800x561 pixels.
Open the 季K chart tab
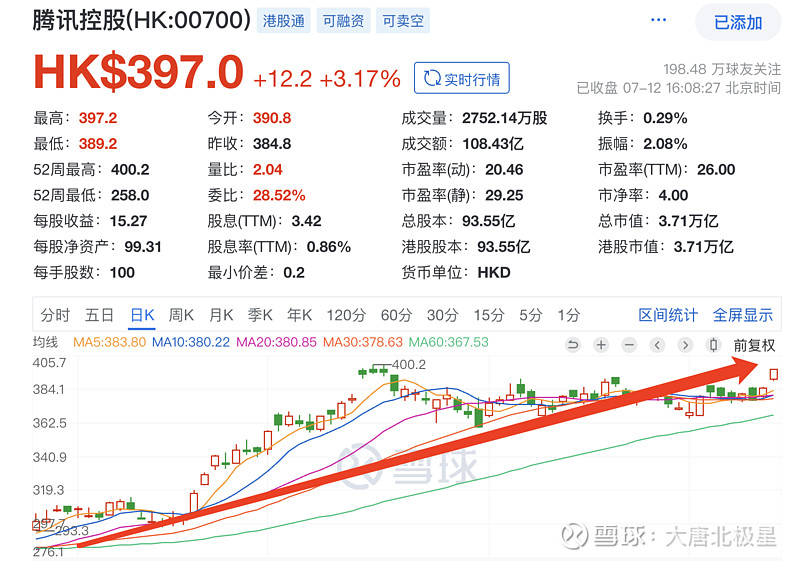260,315
